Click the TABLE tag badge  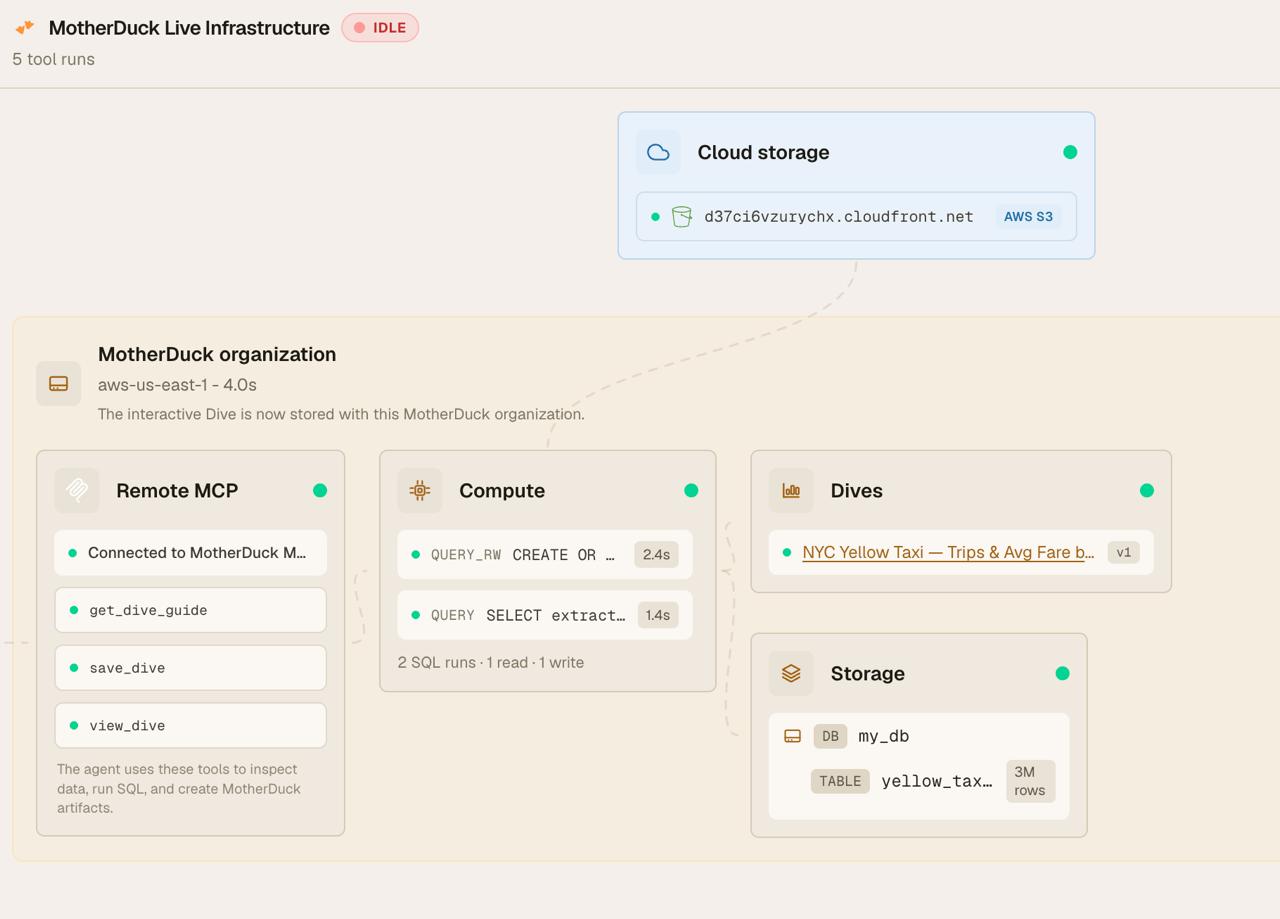tap(840, 781)
